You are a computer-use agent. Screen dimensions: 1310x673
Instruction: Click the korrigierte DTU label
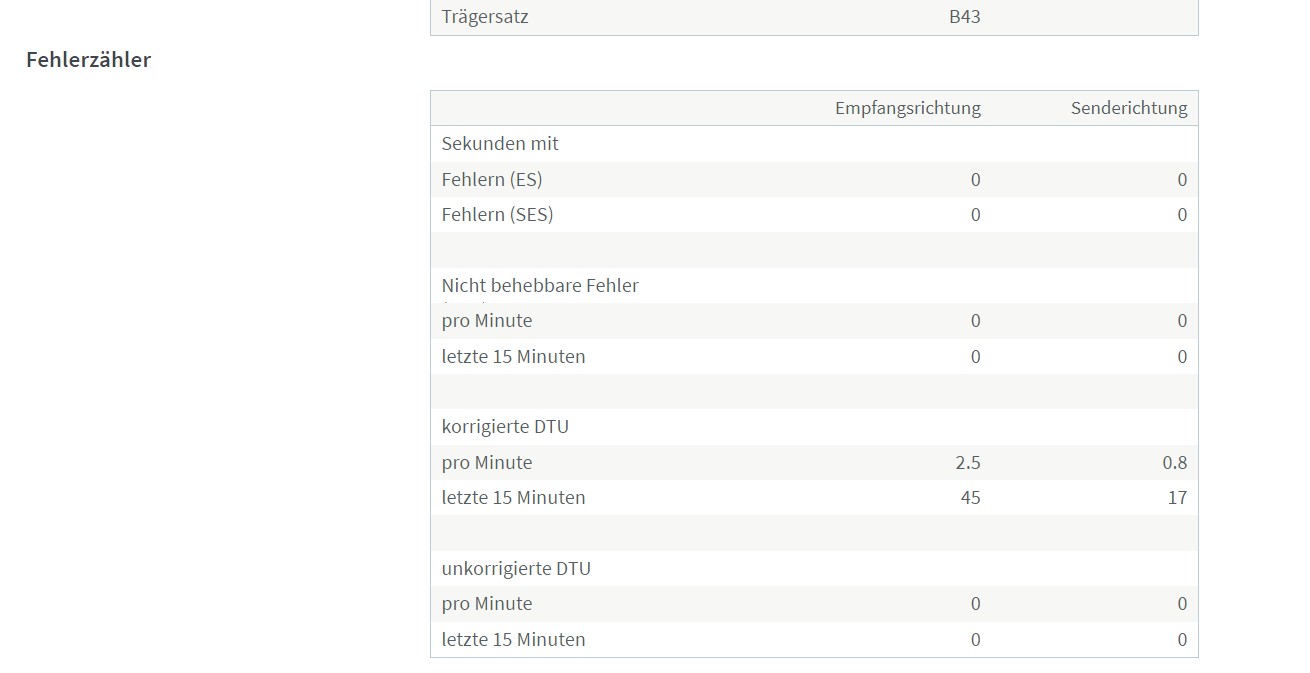click(x=505, y=427)
